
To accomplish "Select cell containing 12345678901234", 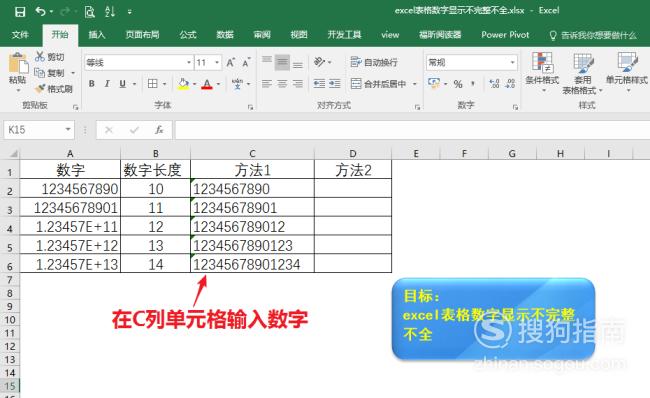I will tap(252, 264).
